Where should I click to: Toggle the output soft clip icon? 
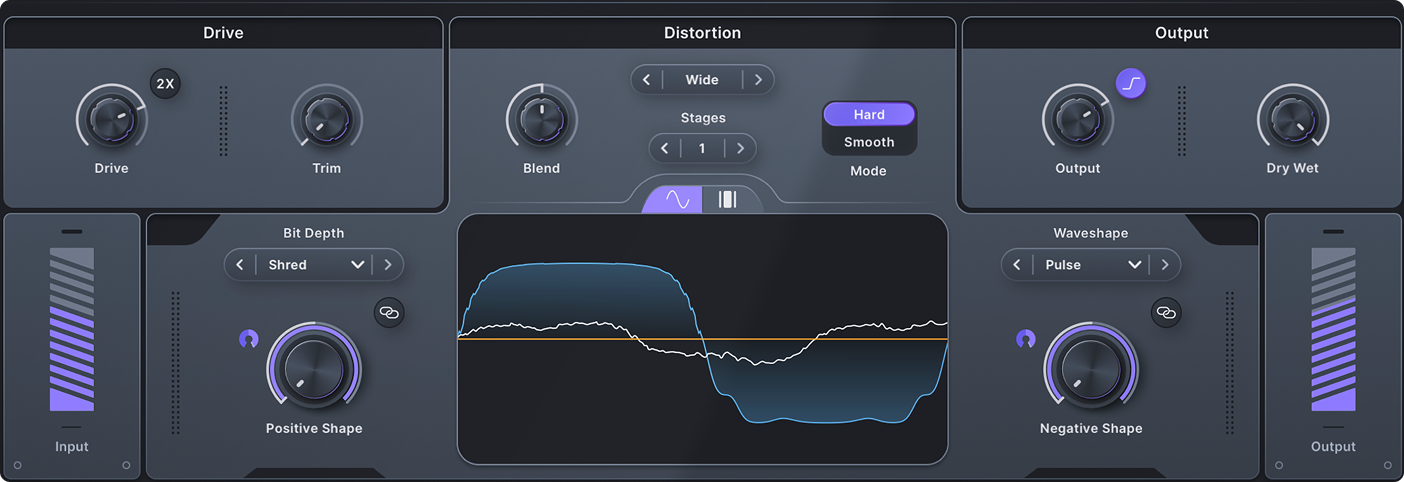point(1131,84)
